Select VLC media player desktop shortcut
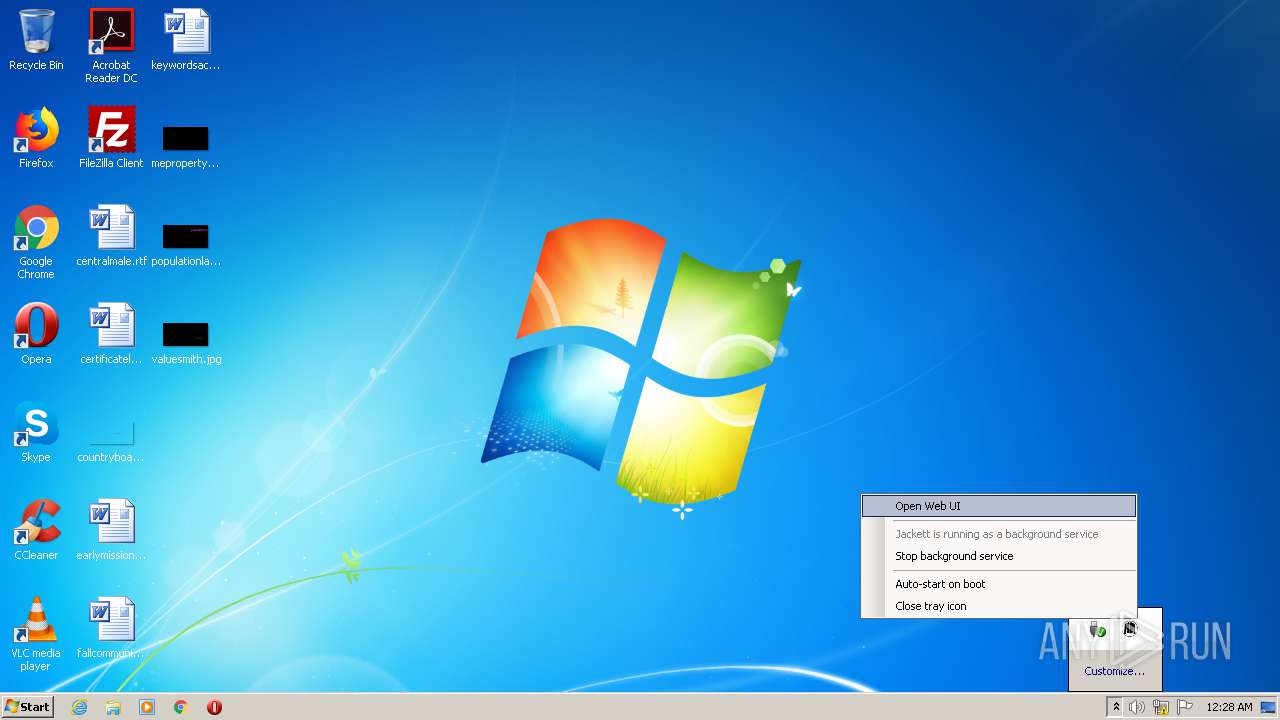This screenshot has width=1280, height=720. pyautogui.click(x=36, y=634)
